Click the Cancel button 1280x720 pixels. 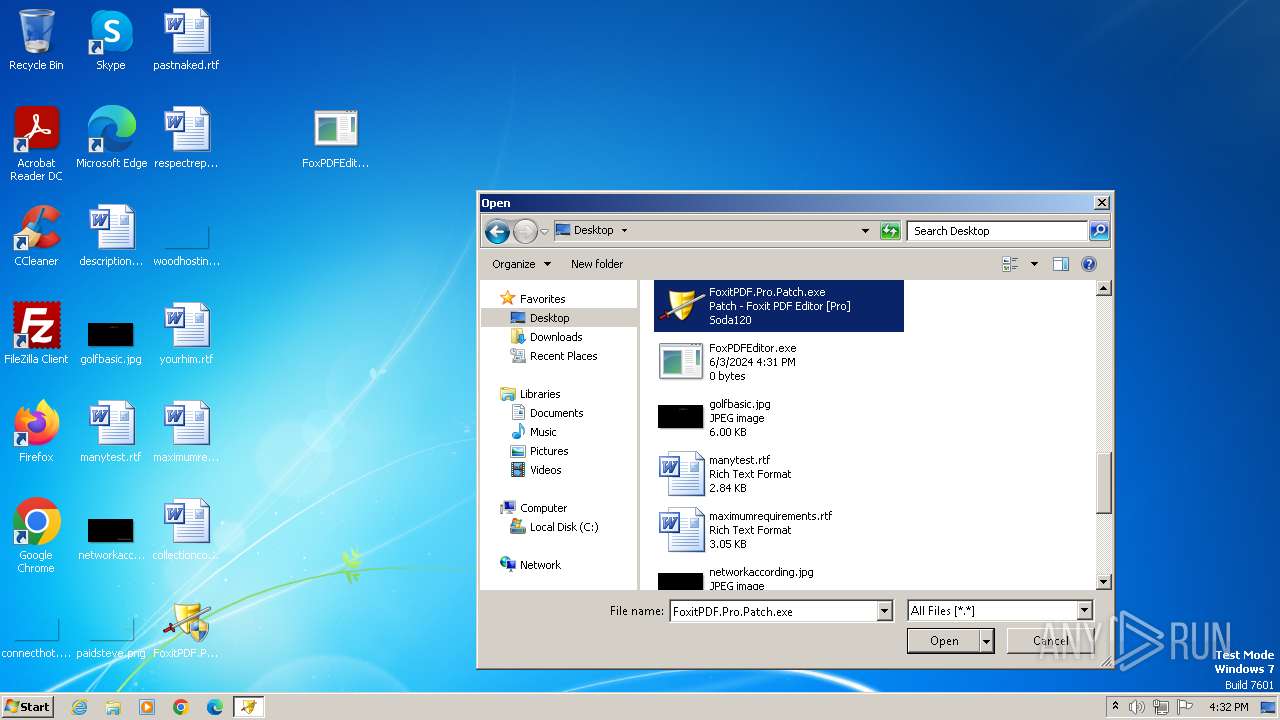tap(1050, 641)
